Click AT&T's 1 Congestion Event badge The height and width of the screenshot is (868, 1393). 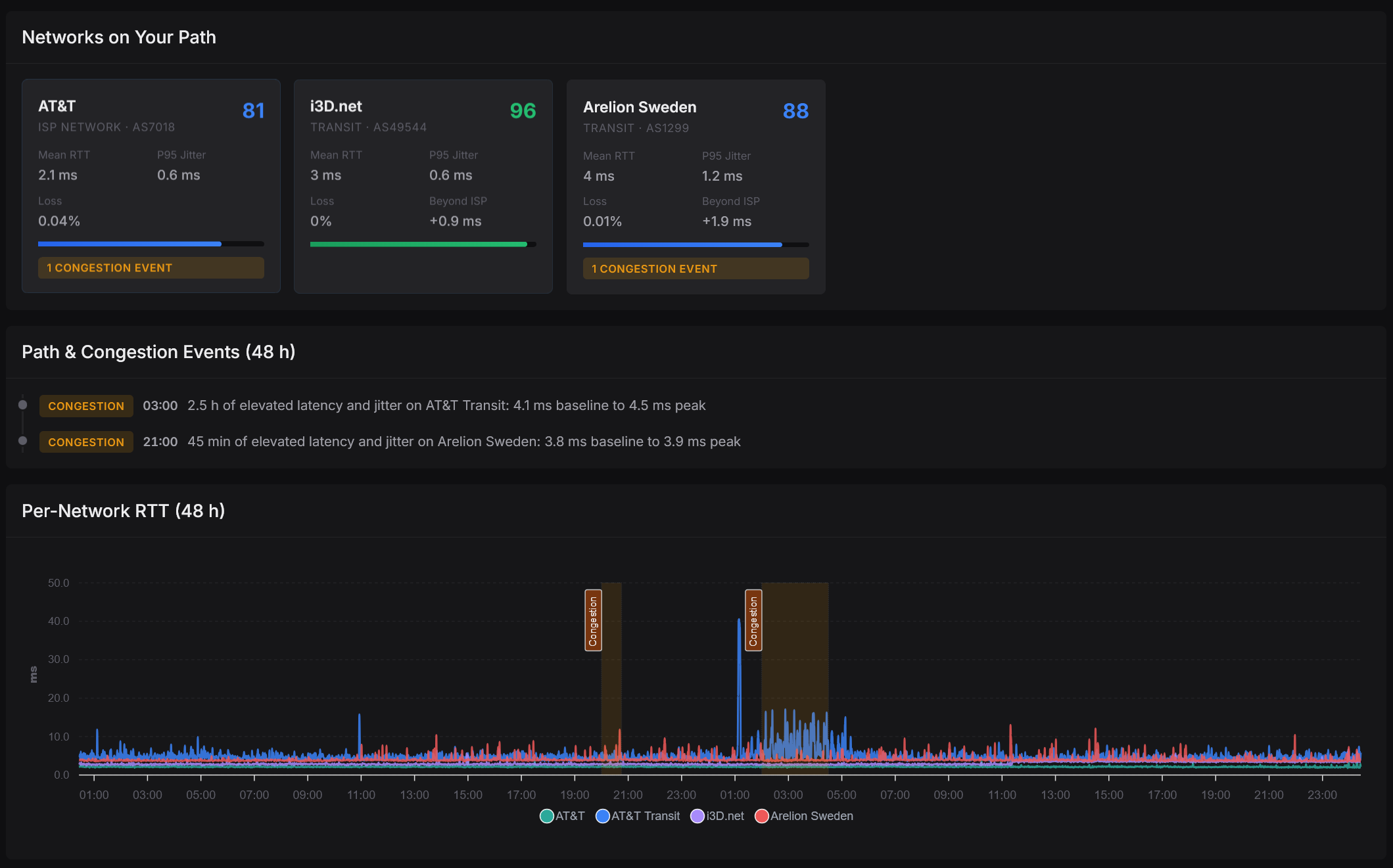[x=151, y=267]
